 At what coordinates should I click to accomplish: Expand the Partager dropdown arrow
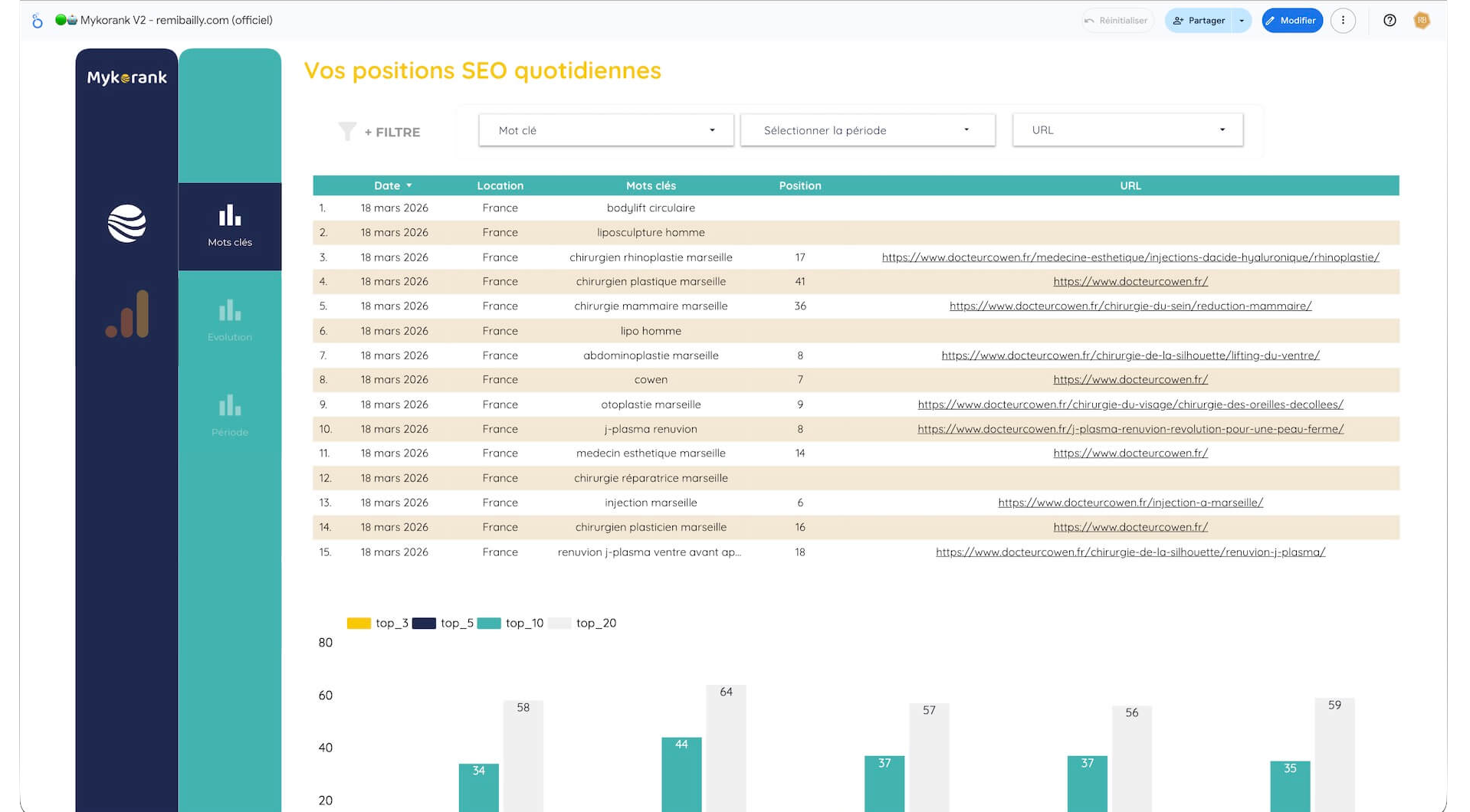point(1242,21)
